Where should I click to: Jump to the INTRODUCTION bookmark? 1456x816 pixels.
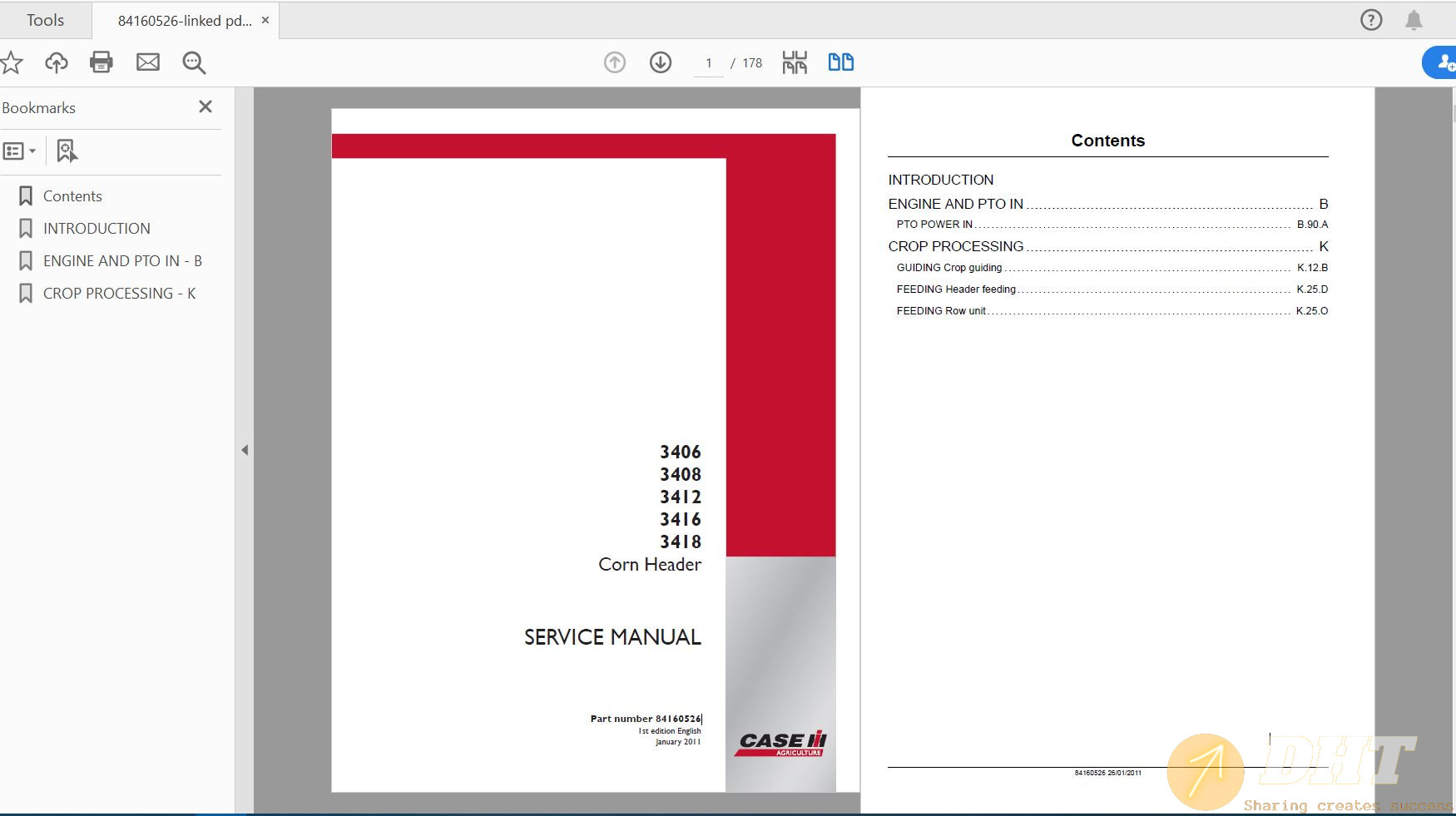pos(97,228)
